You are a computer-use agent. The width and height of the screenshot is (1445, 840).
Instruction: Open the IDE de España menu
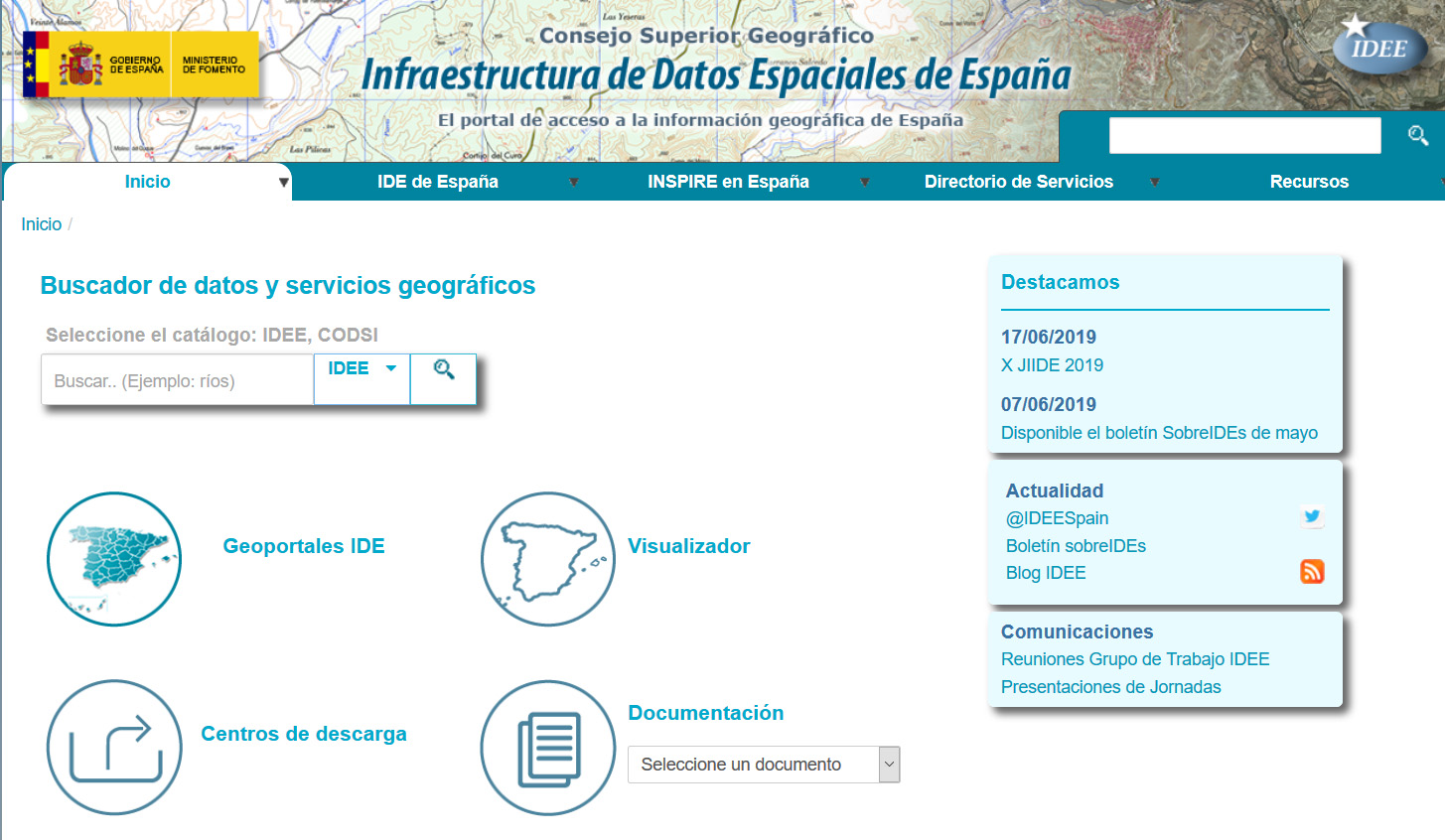pos(438,182)
